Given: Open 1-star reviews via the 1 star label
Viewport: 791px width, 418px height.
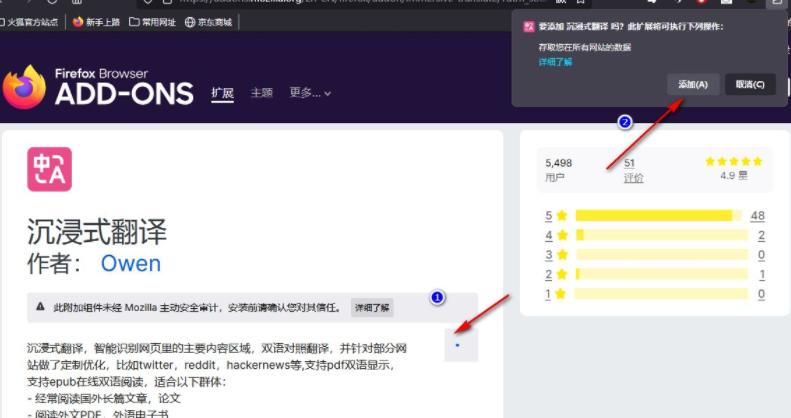Looking at the screenshot, I should (555, 294).
